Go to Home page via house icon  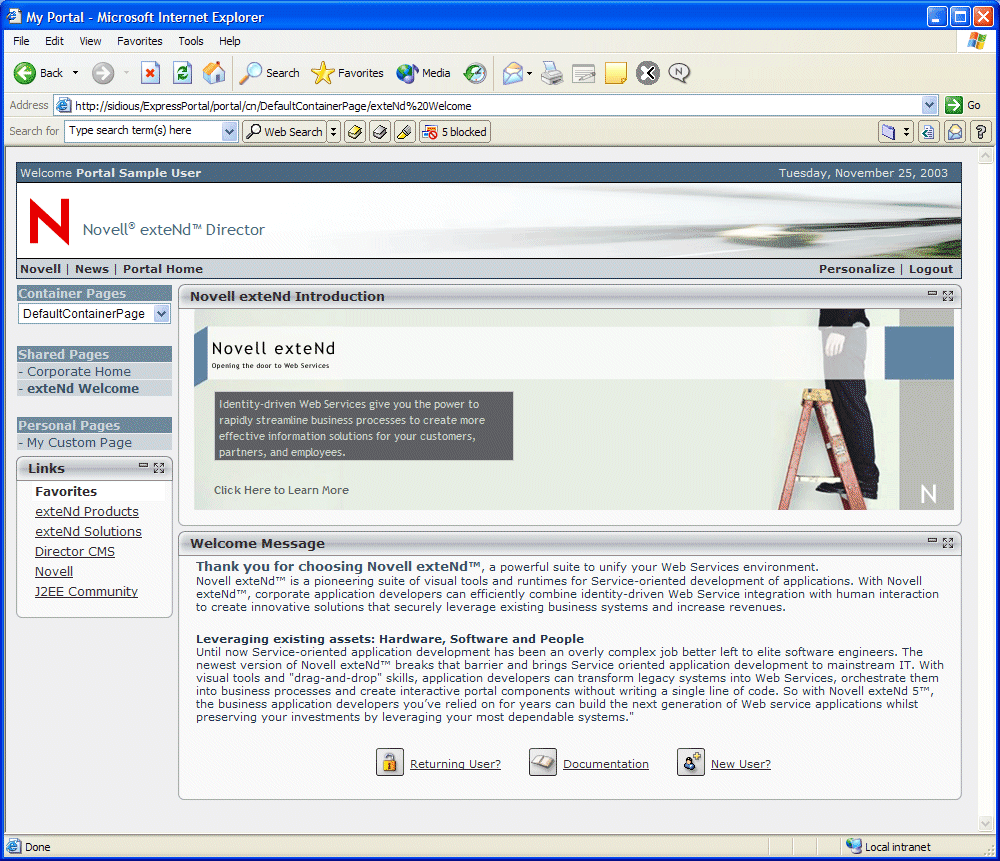point(214,73)
